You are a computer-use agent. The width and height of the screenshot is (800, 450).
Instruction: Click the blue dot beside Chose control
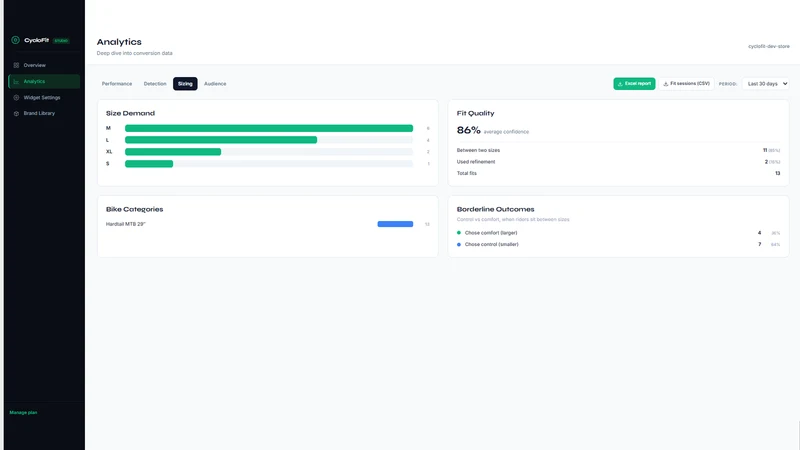click(x=459, y=244)
